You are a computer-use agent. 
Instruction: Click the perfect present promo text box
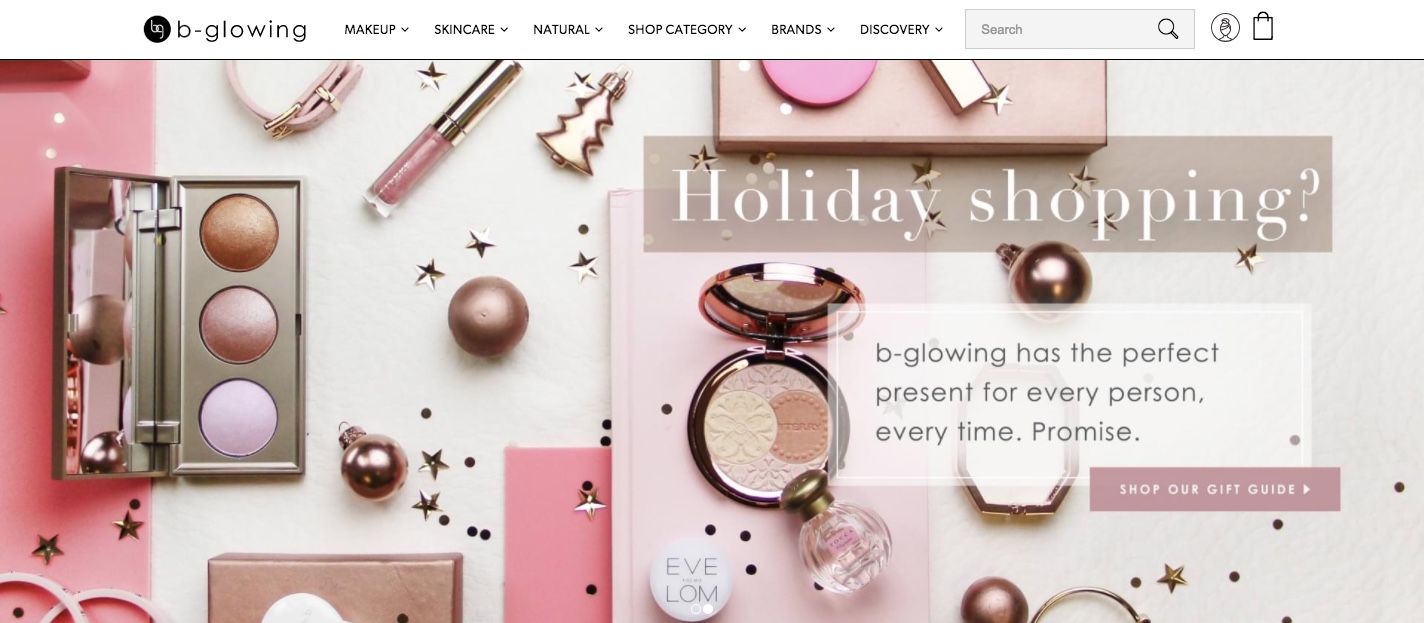pyautogui.click(x=1069, y=380)
